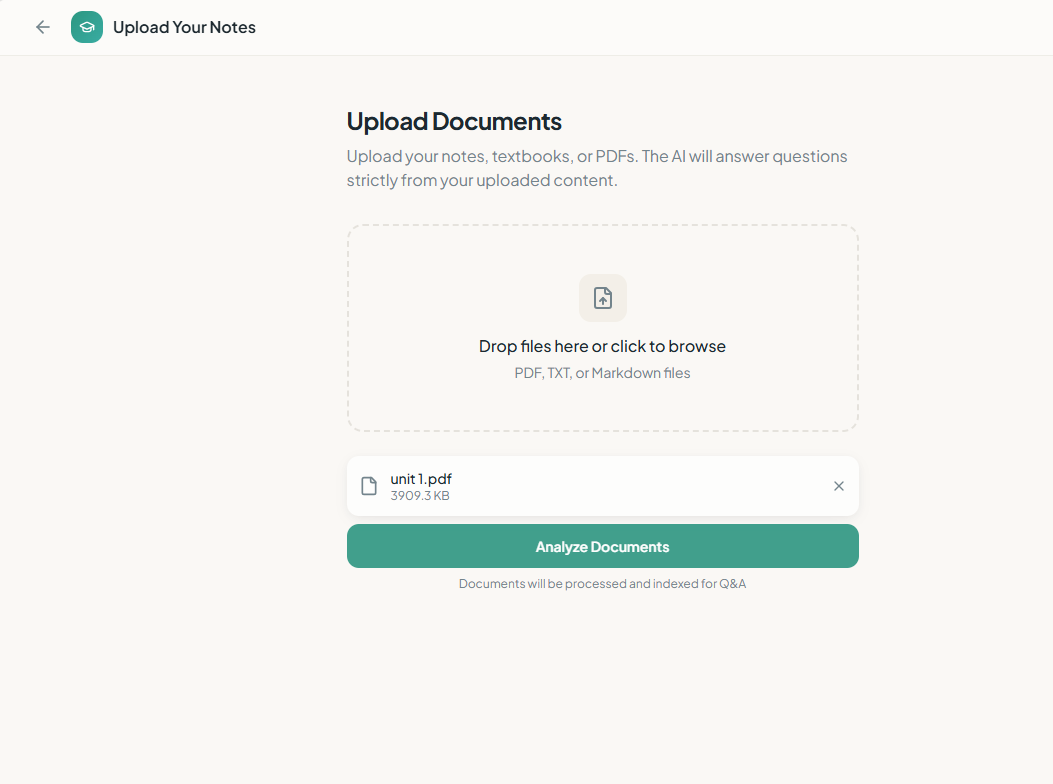Click the 'Upload Your Notes' header title

(x=184, y=28)
